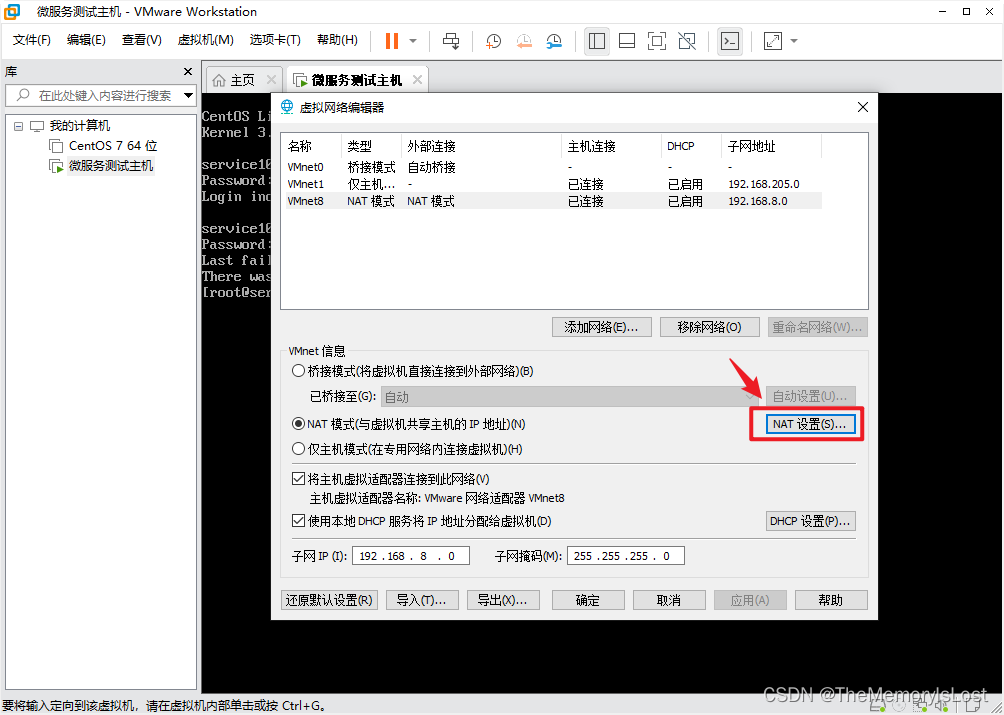Open the 已桥接至 自动 dropdown
This screenshot has width=1004, height=715.
point(570,397)
